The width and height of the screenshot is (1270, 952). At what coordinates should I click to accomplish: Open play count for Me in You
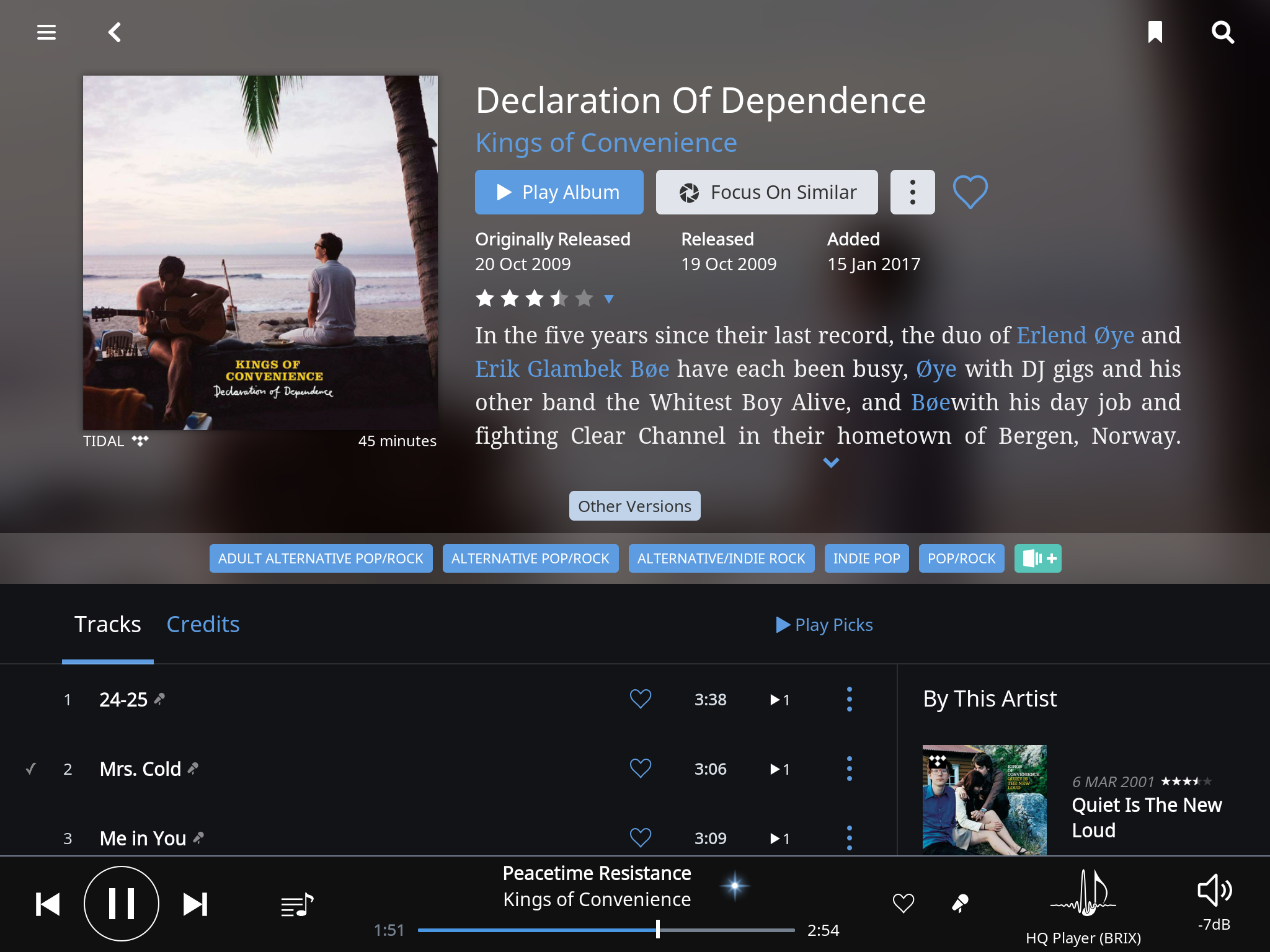[x=779, y=839]
